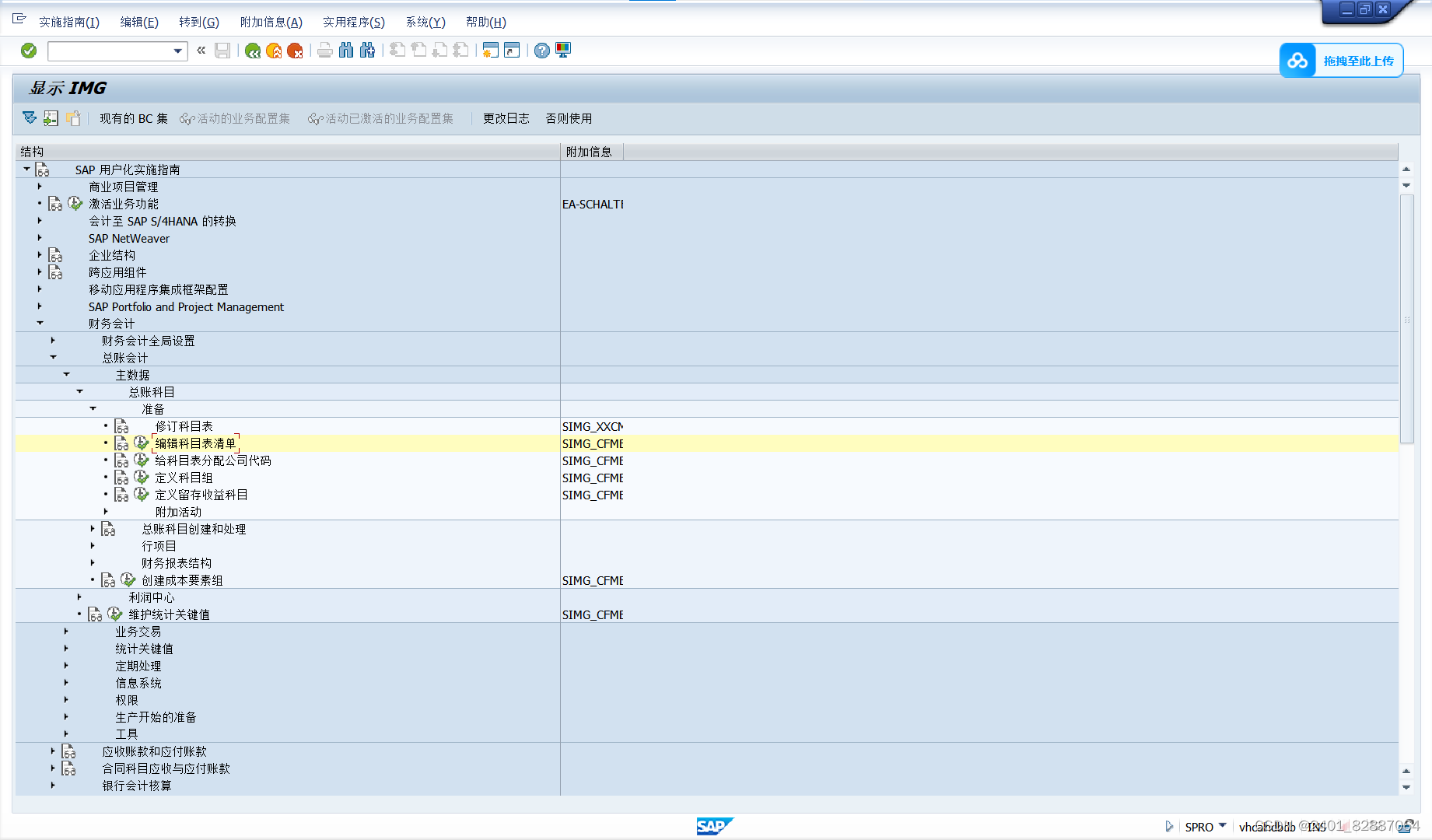Open the 系统(Y) menu
1432x840 pixels.
point(424,22)
